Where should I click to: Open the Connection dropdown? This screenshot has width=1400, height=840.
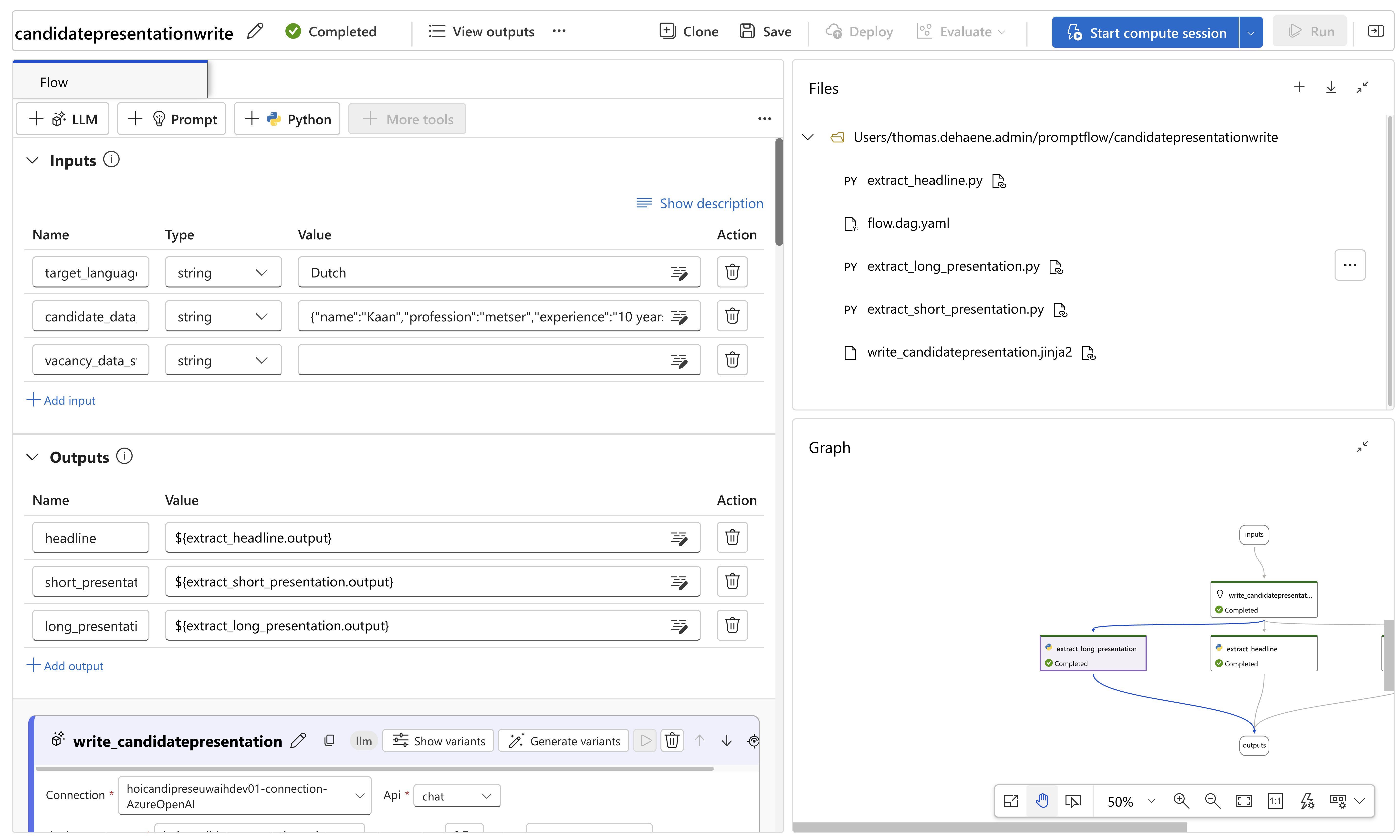[245, 796]
